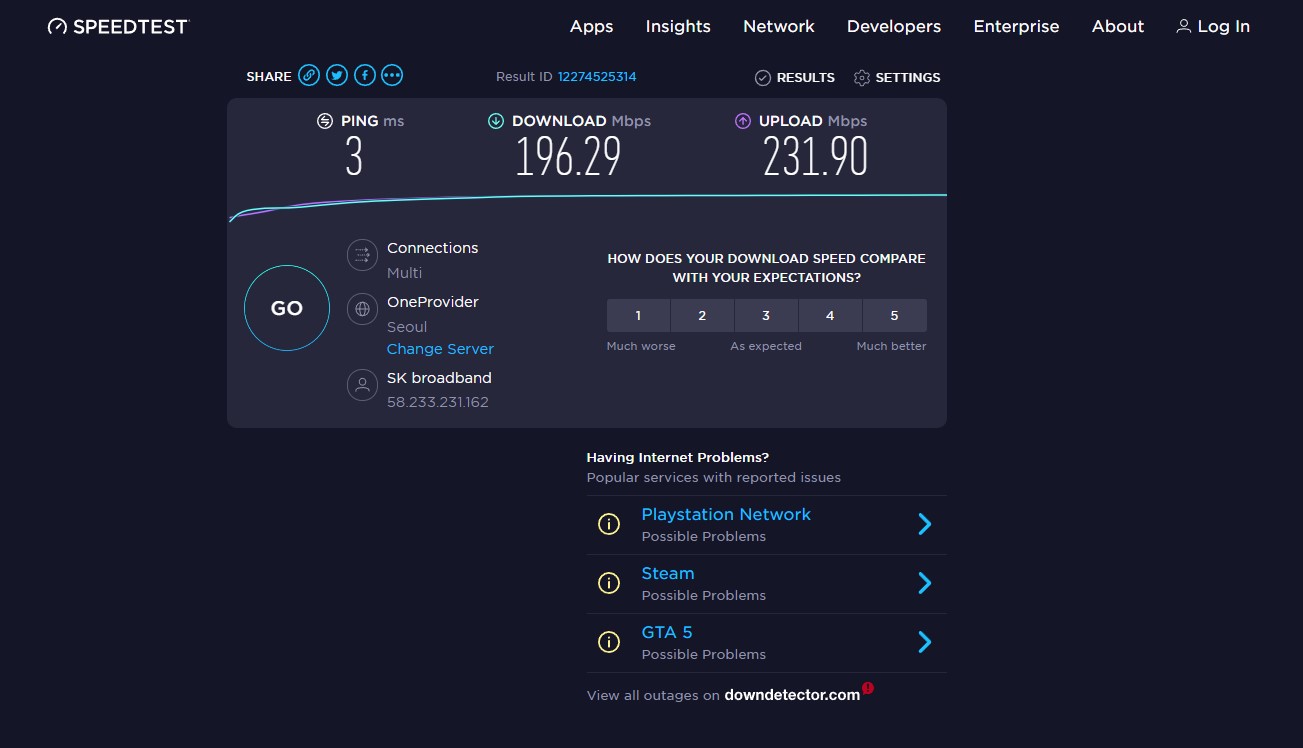Viewport: 1303px width, 748px height.
Task: Click the SHARE label
Action: (269, 77)
